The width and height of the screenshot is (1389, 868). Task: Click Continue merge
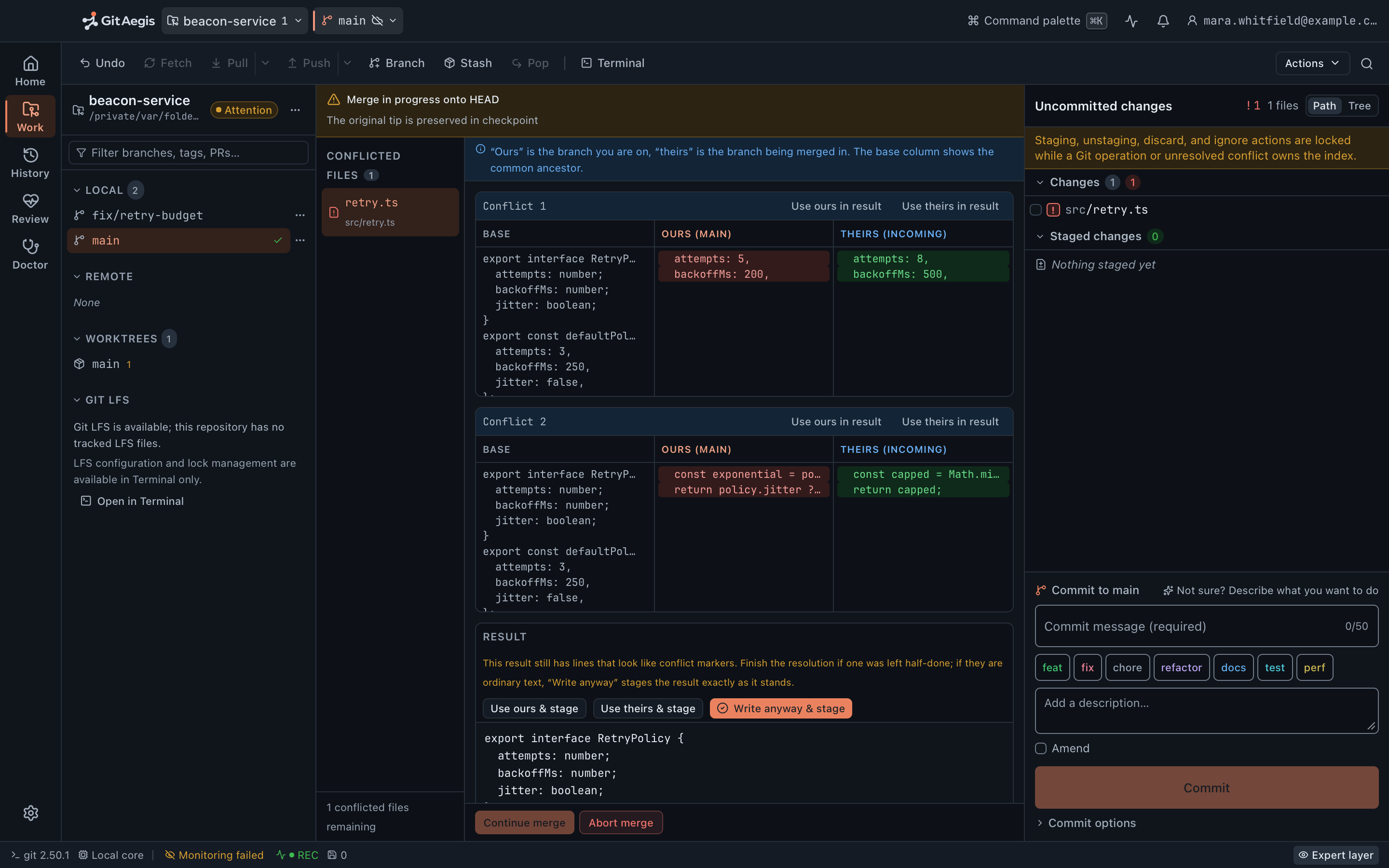[524, 823]
